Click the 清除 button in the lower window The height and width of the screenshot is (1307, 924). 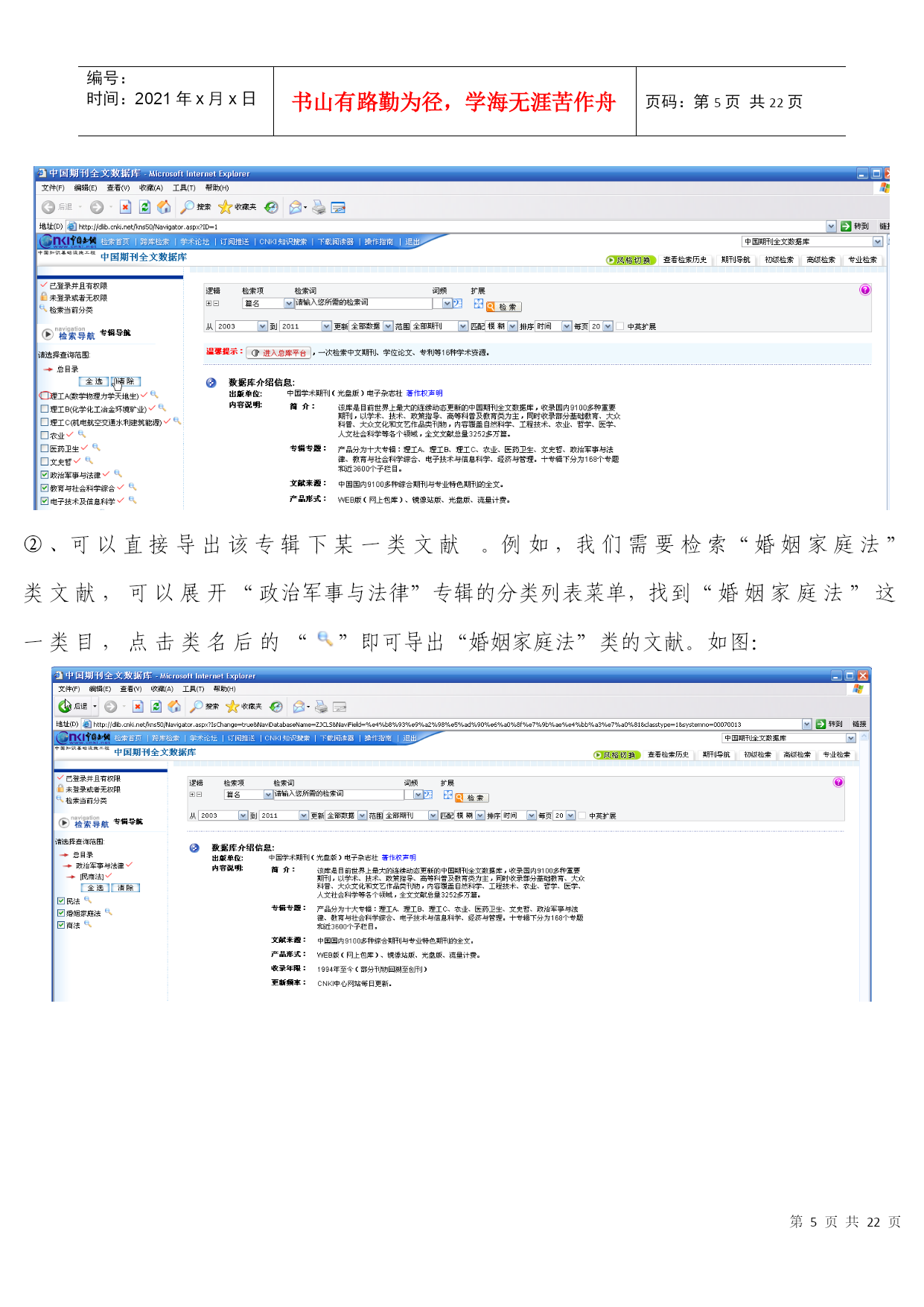click(125, 888)
